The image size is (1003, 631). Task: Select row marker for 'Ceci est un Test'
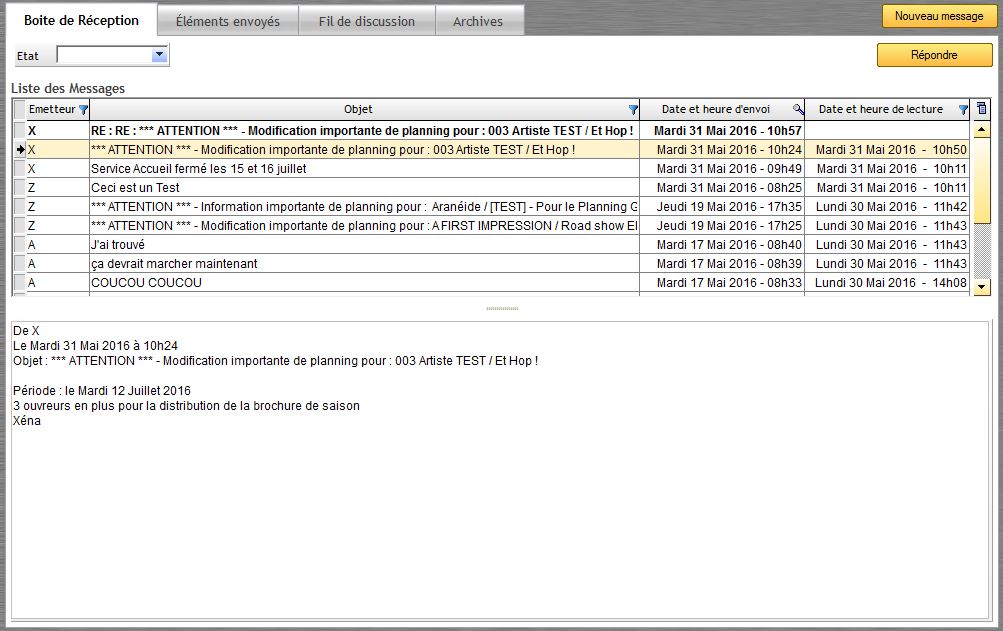(19, 188)
